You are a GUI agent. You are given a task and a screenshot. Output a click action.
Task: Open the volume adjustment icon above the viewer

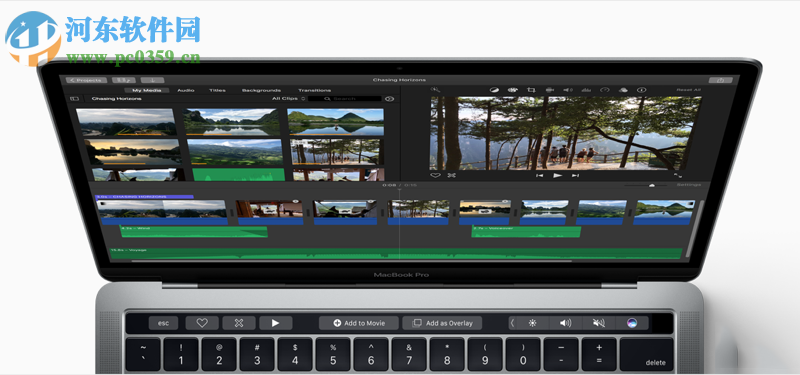coord(568,90)
